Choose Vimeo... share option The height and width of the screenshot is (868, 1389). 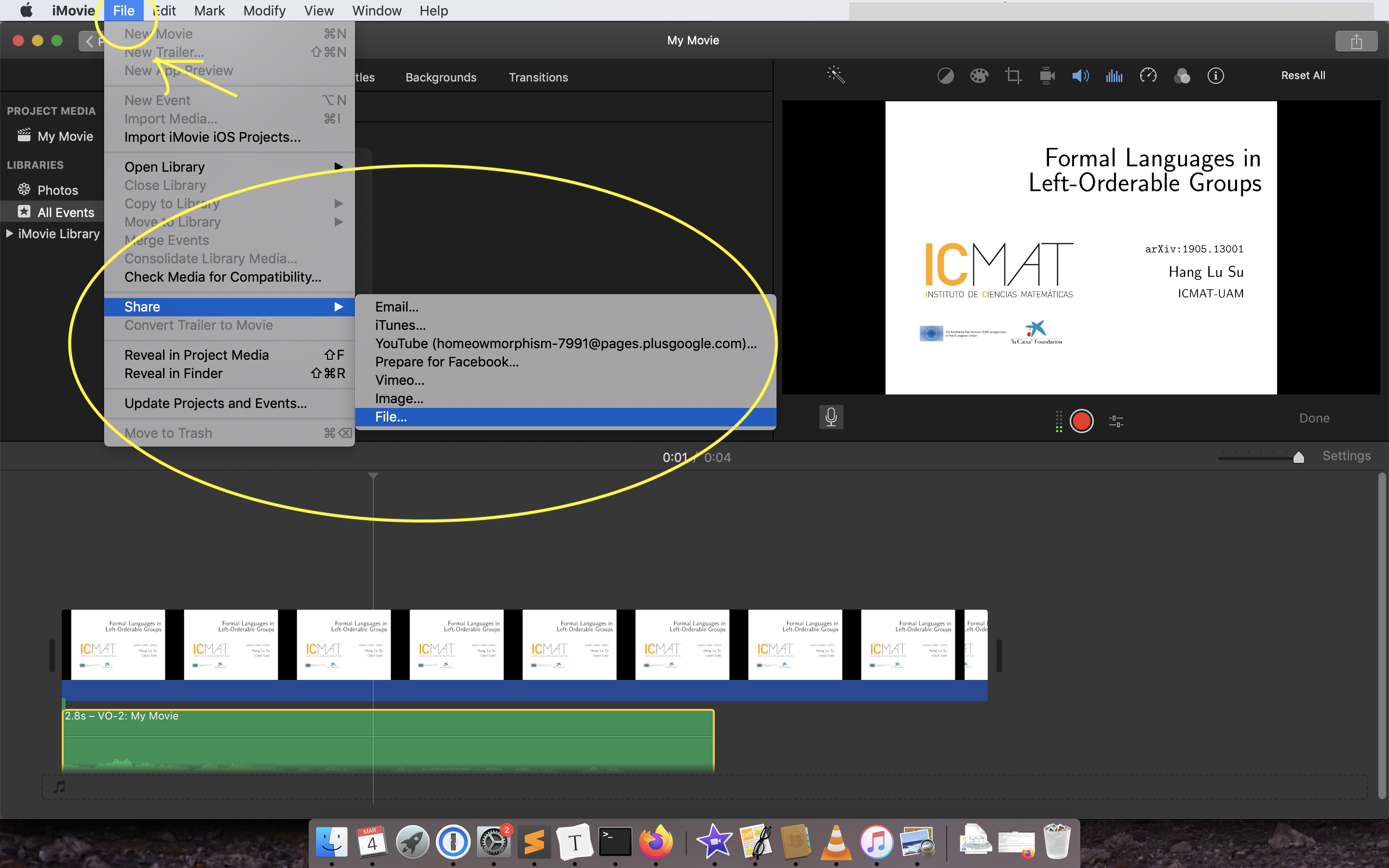tap(565, 380)
